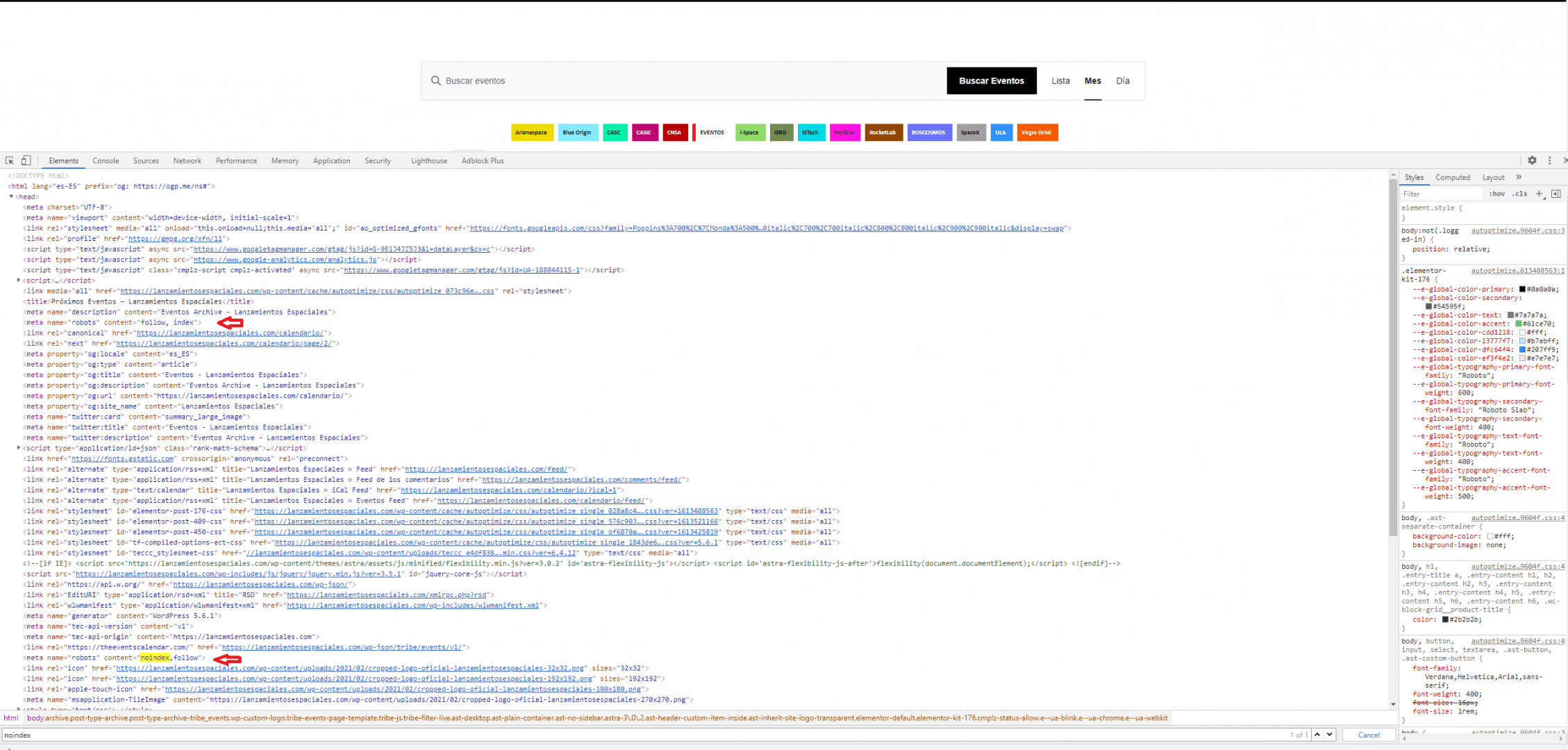This screenshot has height=750, width=1568.
Task: Switch to the Layout styles tab
Action: click(1493, 177)
